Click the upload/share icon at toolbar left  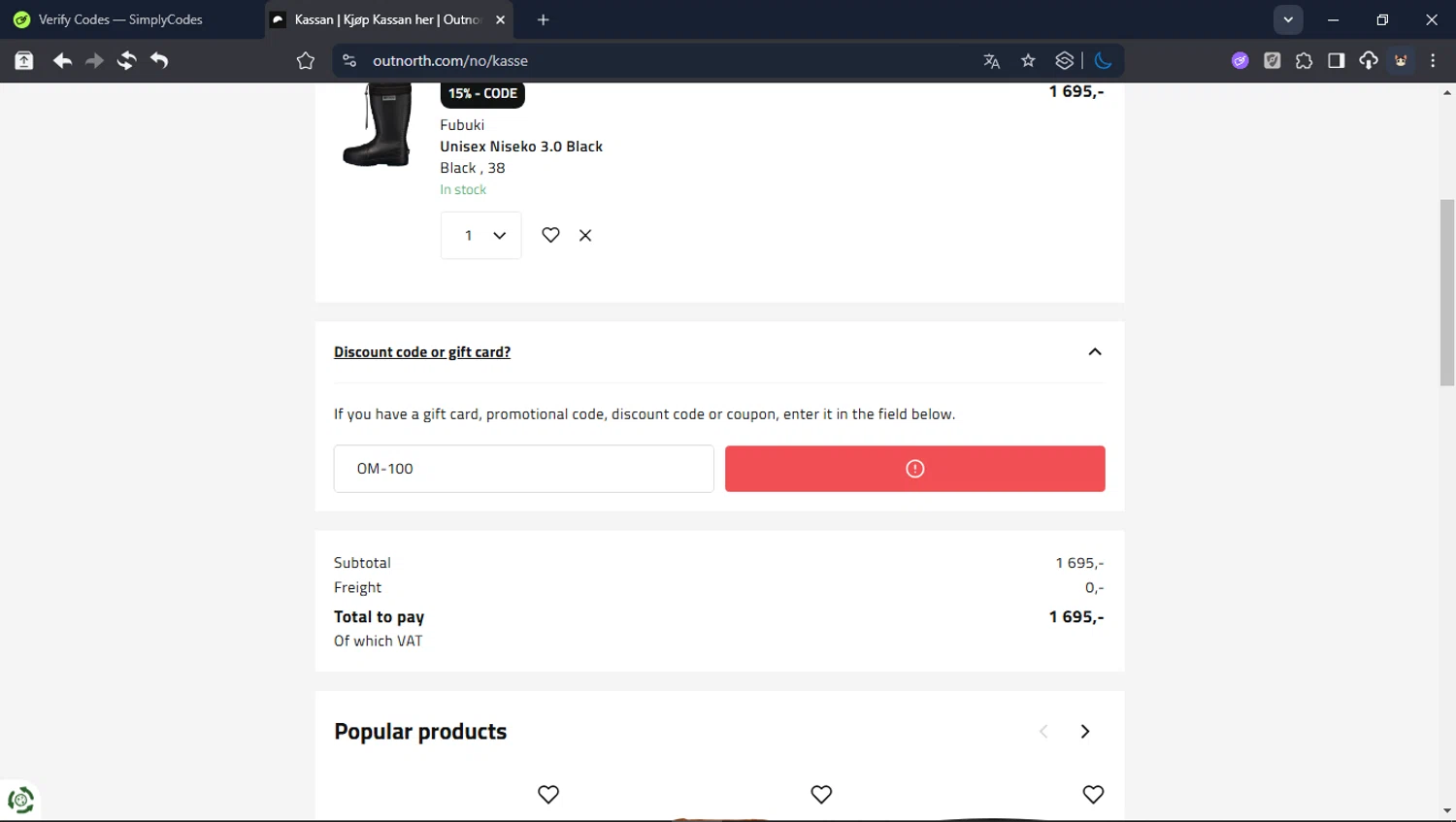24,61
